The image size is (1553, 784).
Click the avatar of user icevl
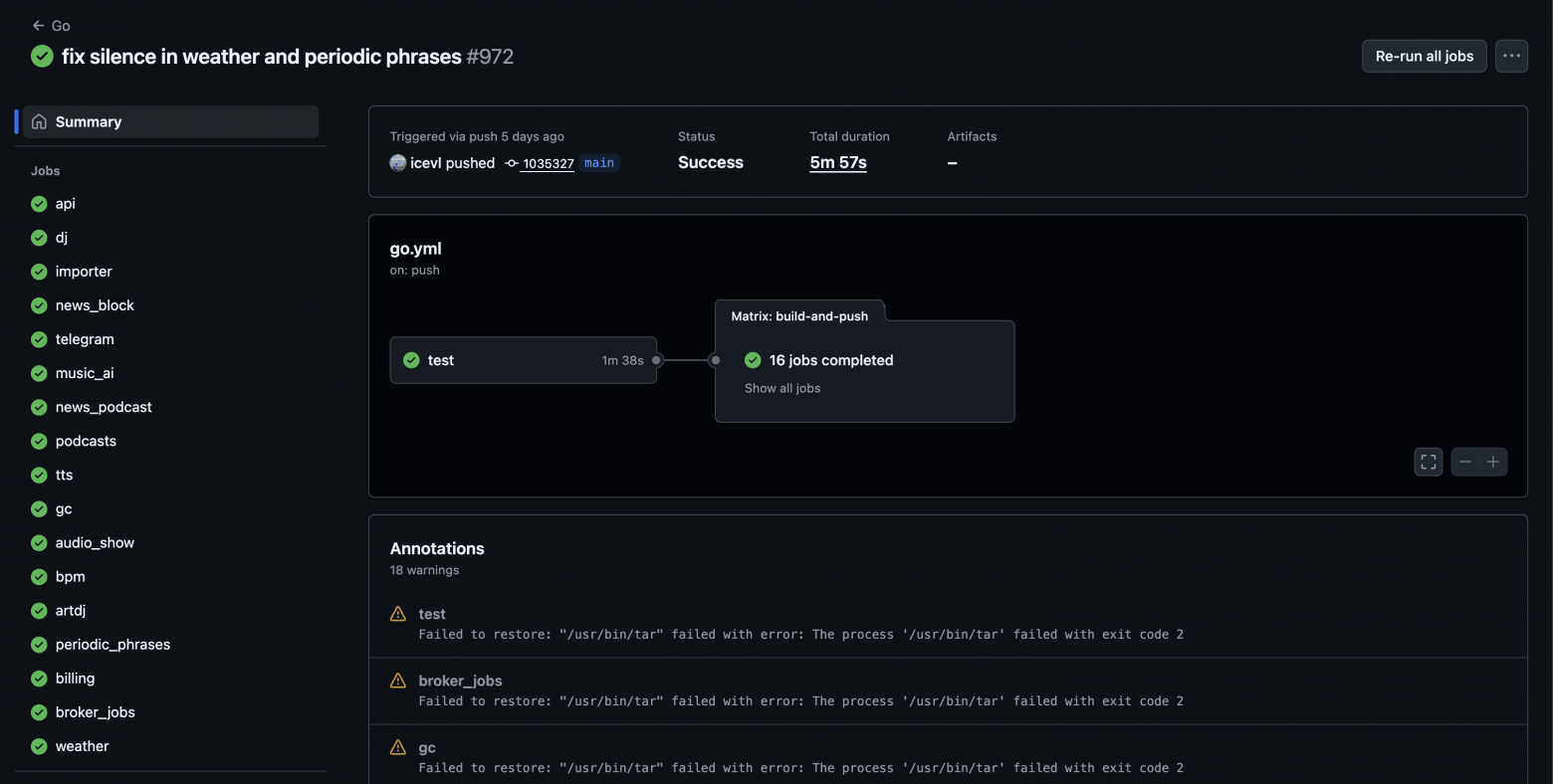(x=397, y=162)
